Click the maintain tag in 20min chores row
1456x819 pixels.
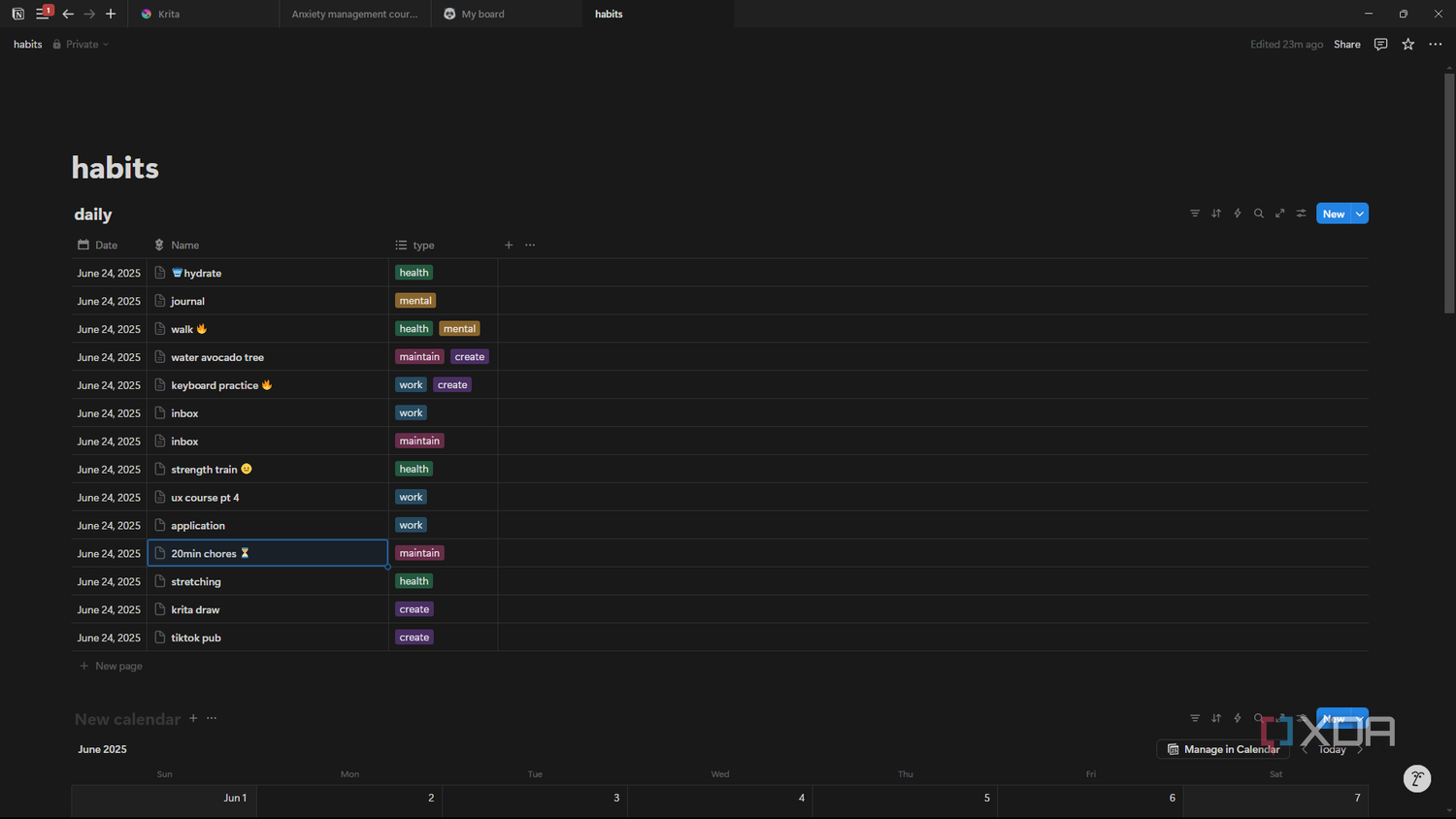(x=419, y=553)
